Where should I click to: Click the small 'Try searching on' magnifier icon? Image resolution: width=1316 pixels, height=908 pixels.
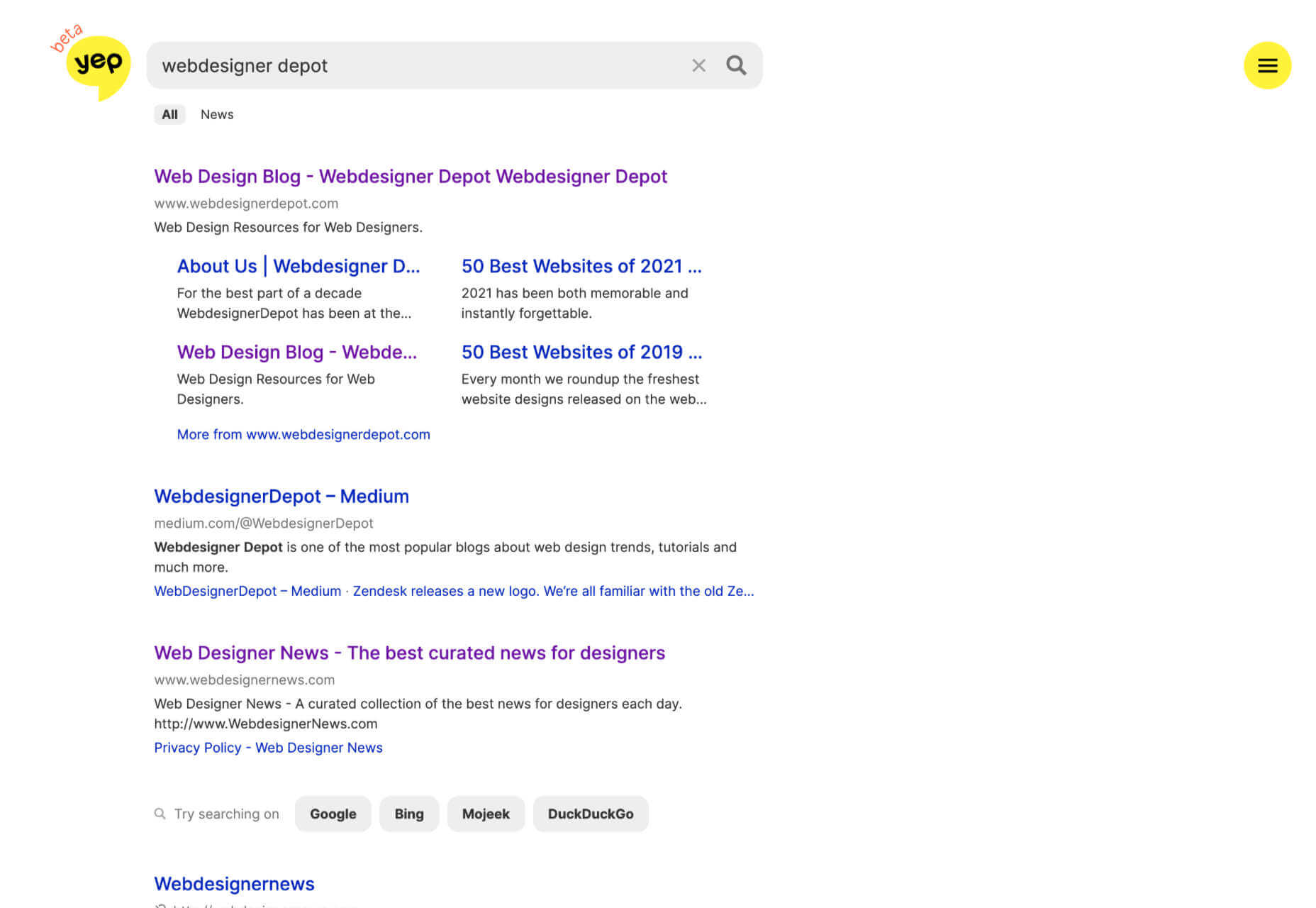tap(160, 814)
